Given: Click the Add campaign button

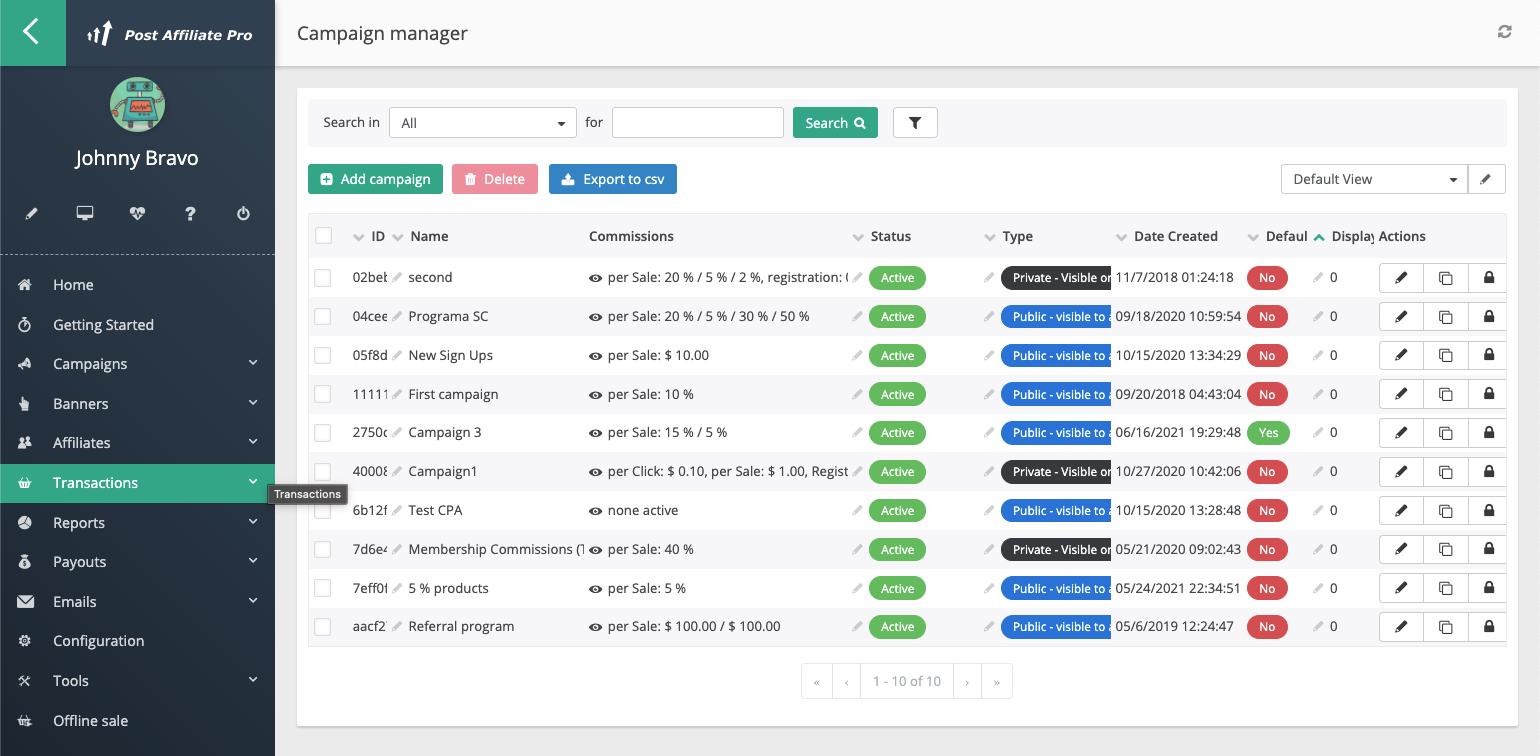Looking at the screenshot, I should coord(375,178).
